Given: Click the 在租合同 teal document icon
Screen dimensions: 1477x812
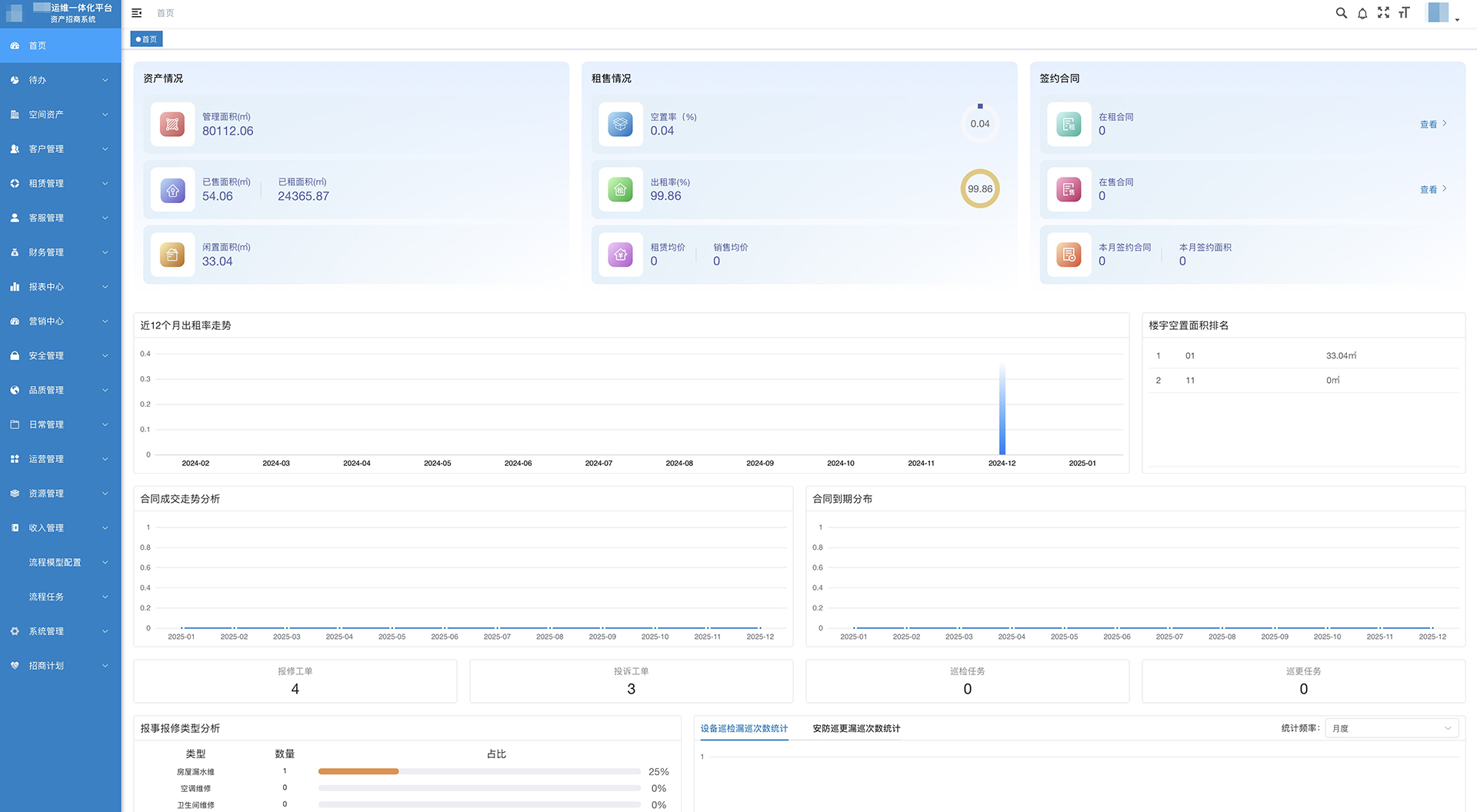Looking at the screenshot, I should pyautogui.click(x=1069, y=124).
